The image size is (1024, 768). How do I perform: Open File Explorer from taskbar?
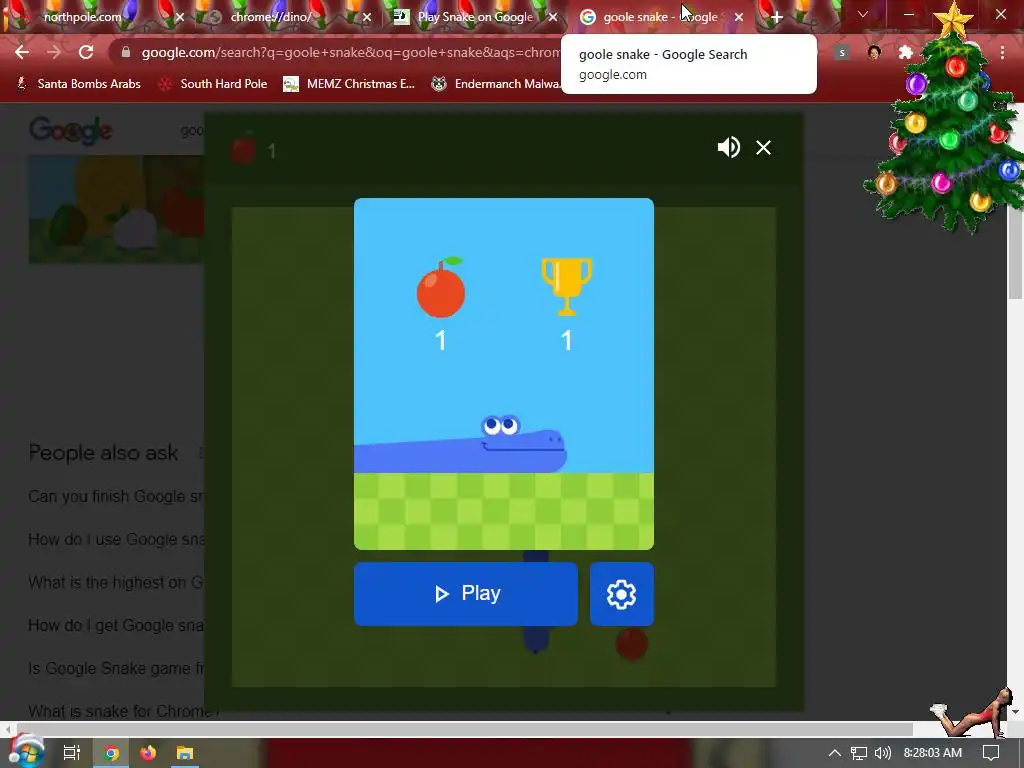(185, 753)
